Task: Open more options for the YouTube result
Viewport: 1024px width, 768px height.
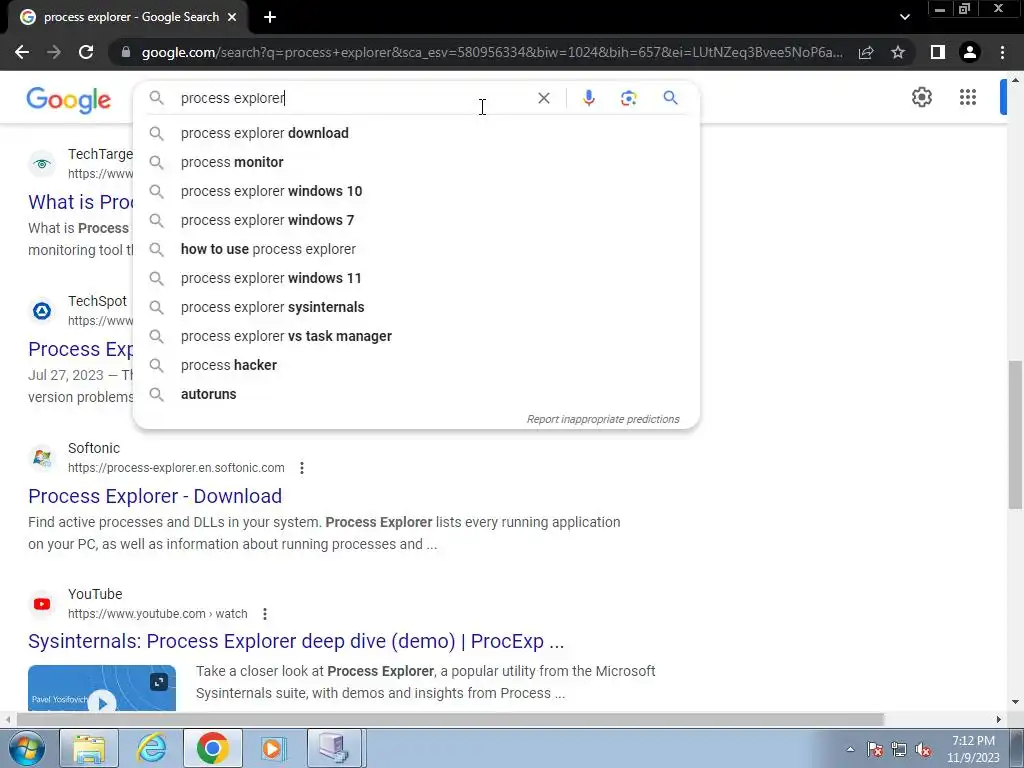Action: click(x=264, y=614)
